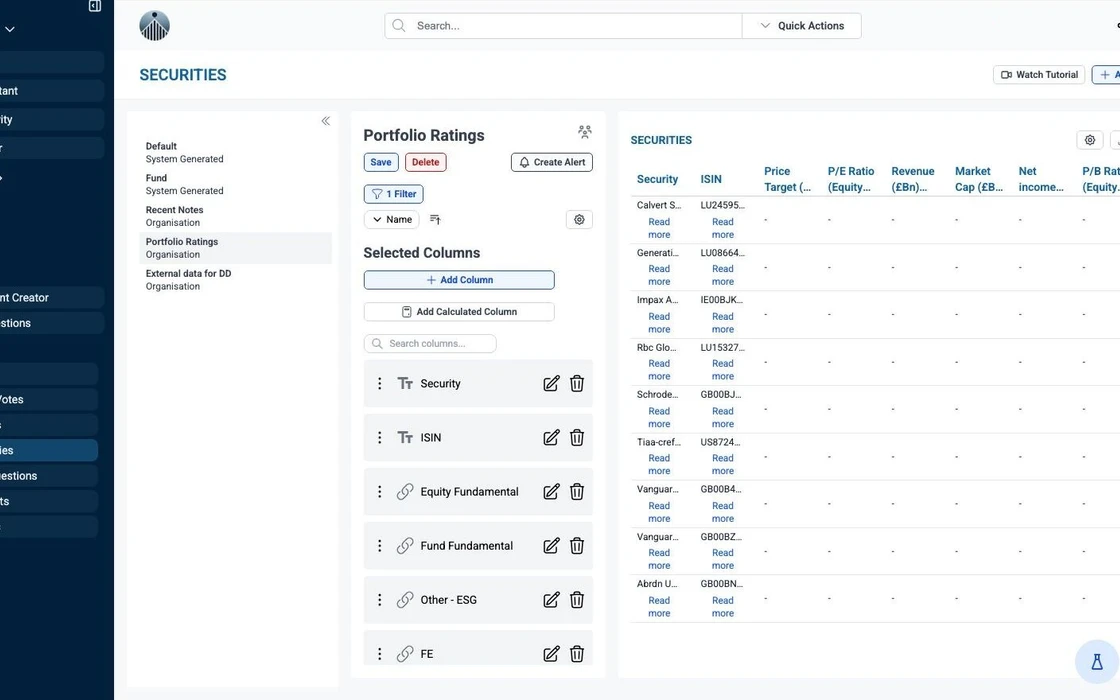Viewport: 1120px width, 700px height.
Task: Delete the Security column
Action: click(577, 384)
